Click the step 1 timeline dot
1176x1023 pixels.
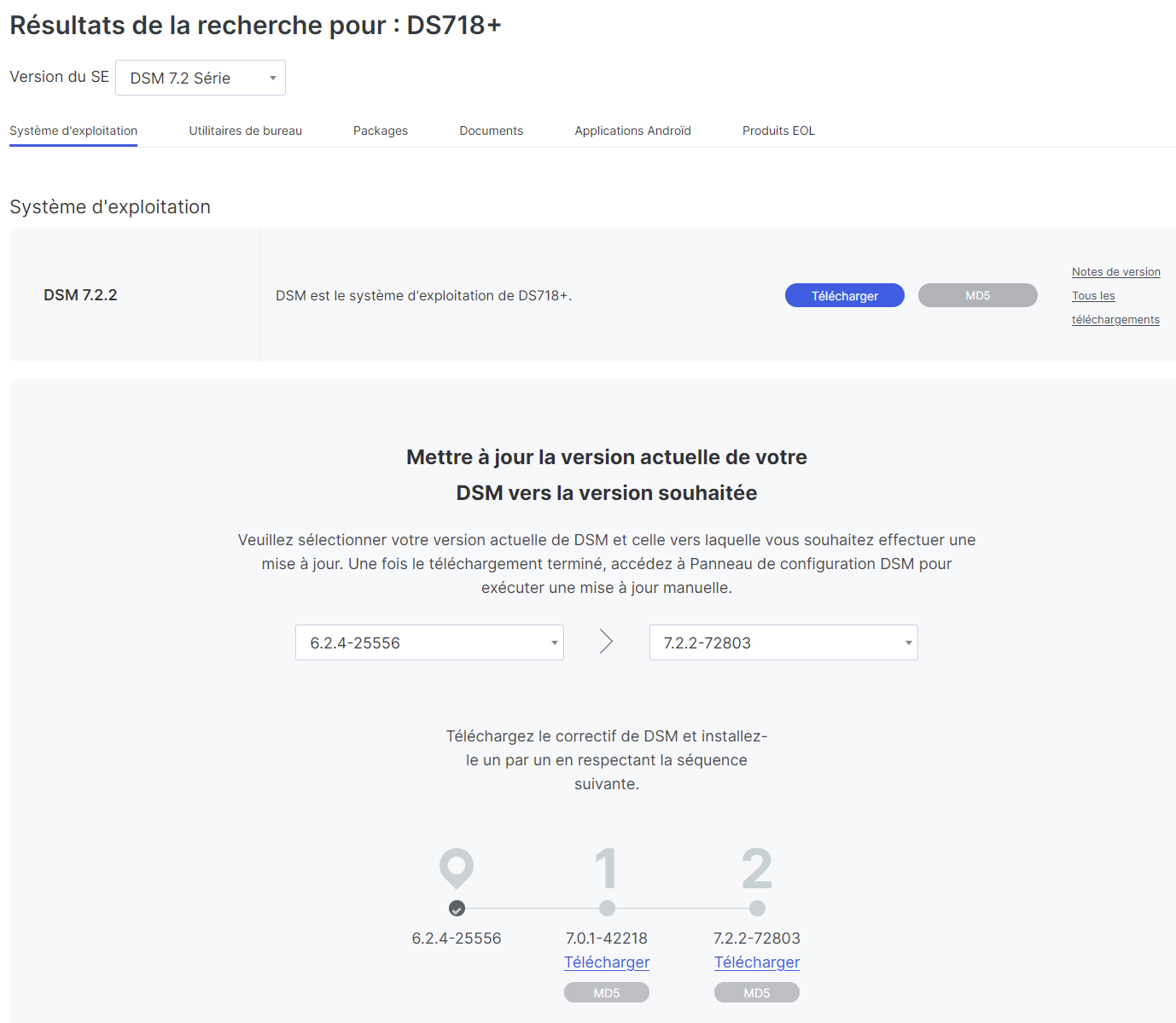607,908
